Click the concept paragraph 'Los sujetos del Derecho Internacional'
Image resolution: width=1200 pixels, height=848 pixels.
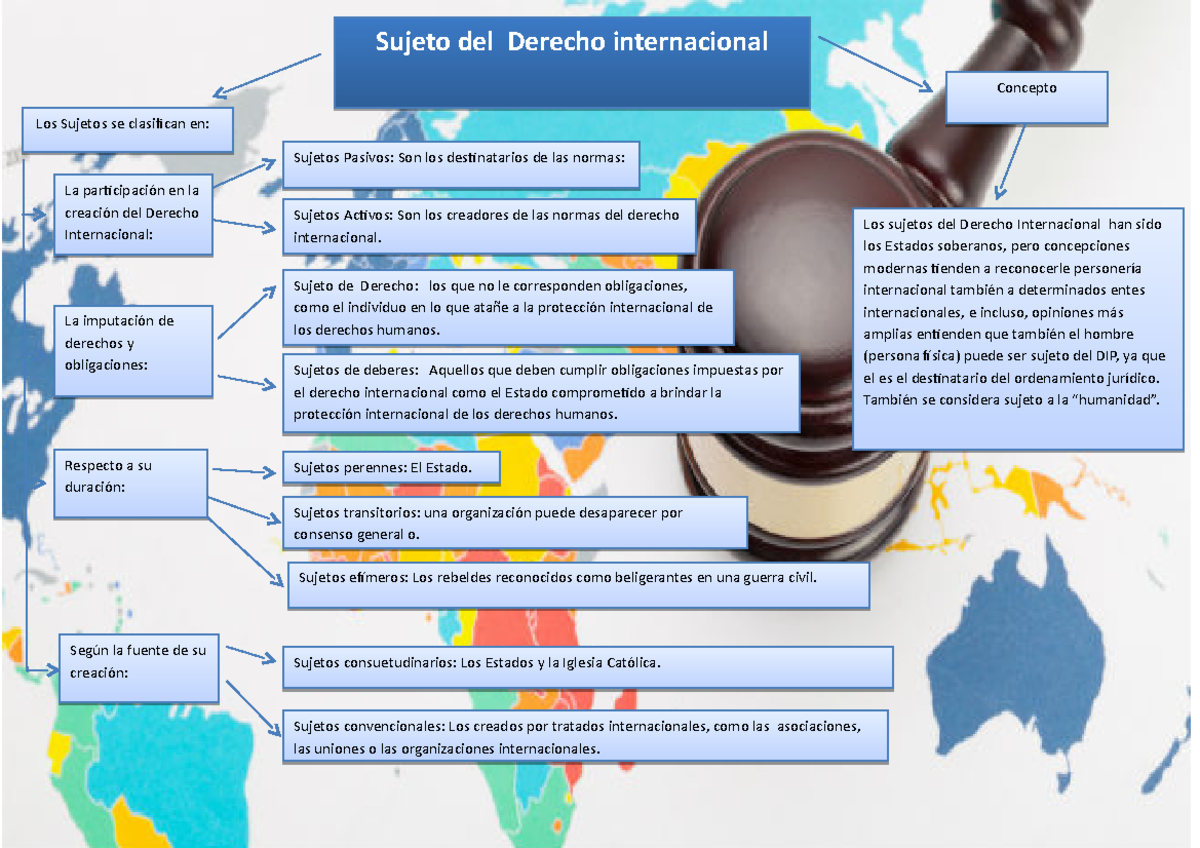tap(1019, 328)
